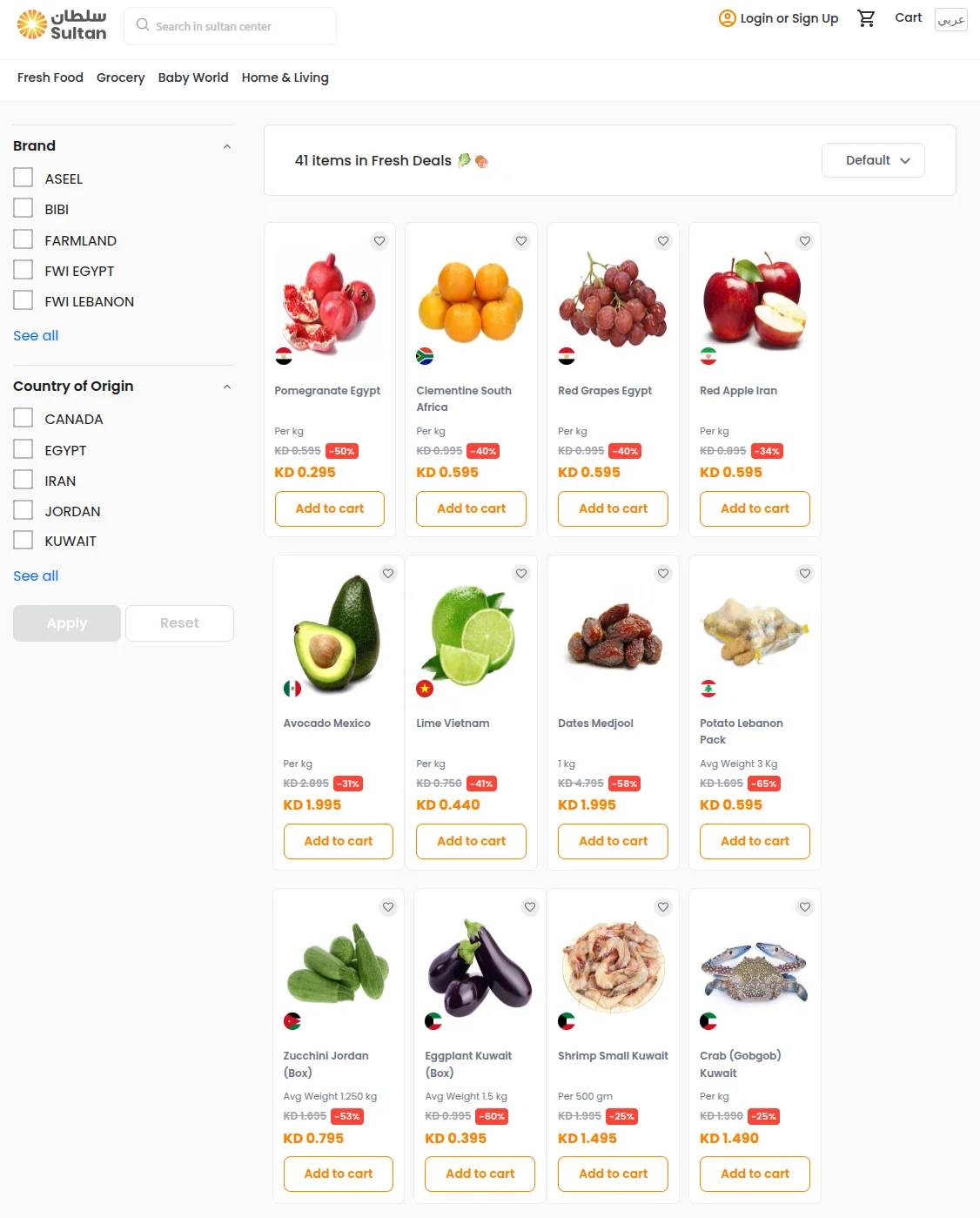Collapse the Country of Origin section

[227, 387]
